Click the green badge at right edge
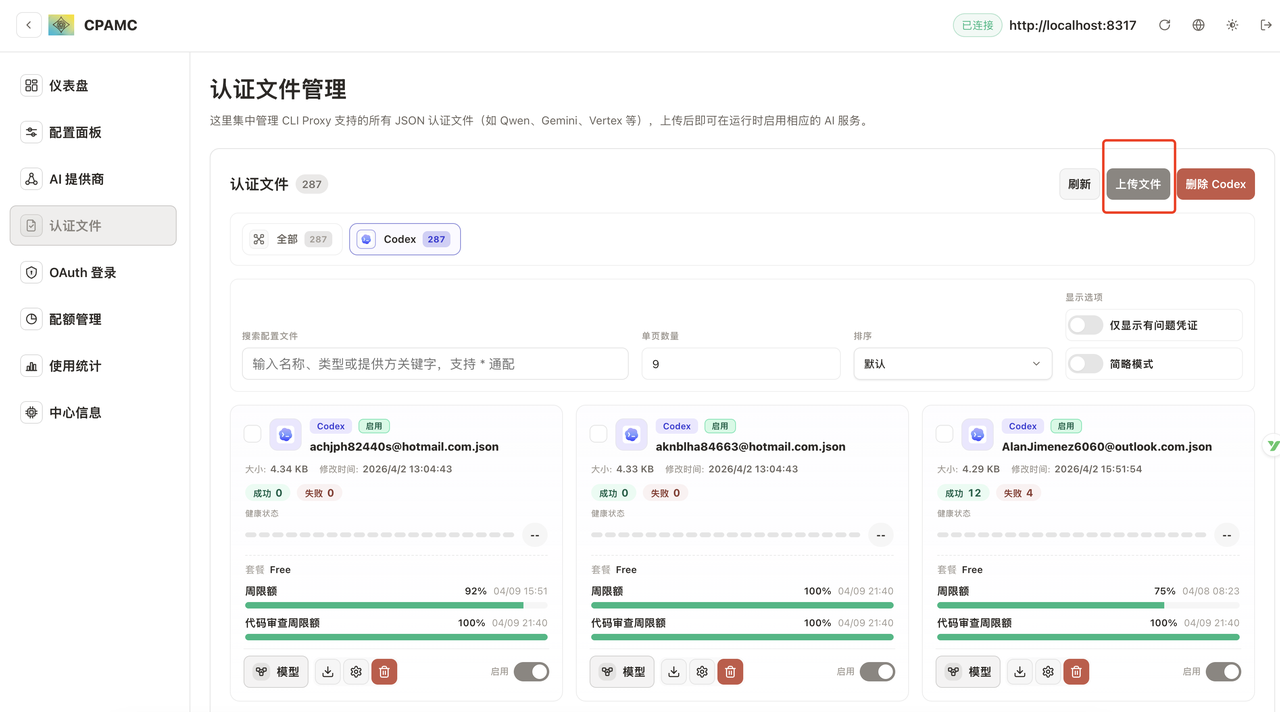The width and height of the screenshot is (1280, 712). (1272, 445)
